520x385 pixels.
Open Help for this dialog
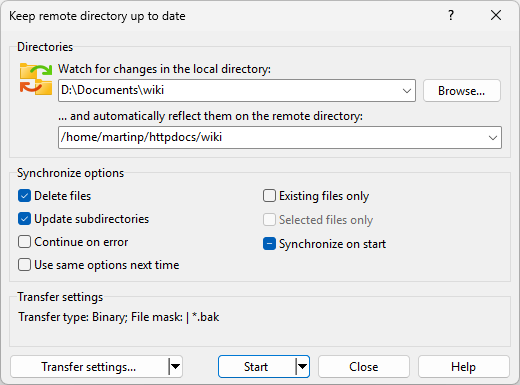coord(464,367)
